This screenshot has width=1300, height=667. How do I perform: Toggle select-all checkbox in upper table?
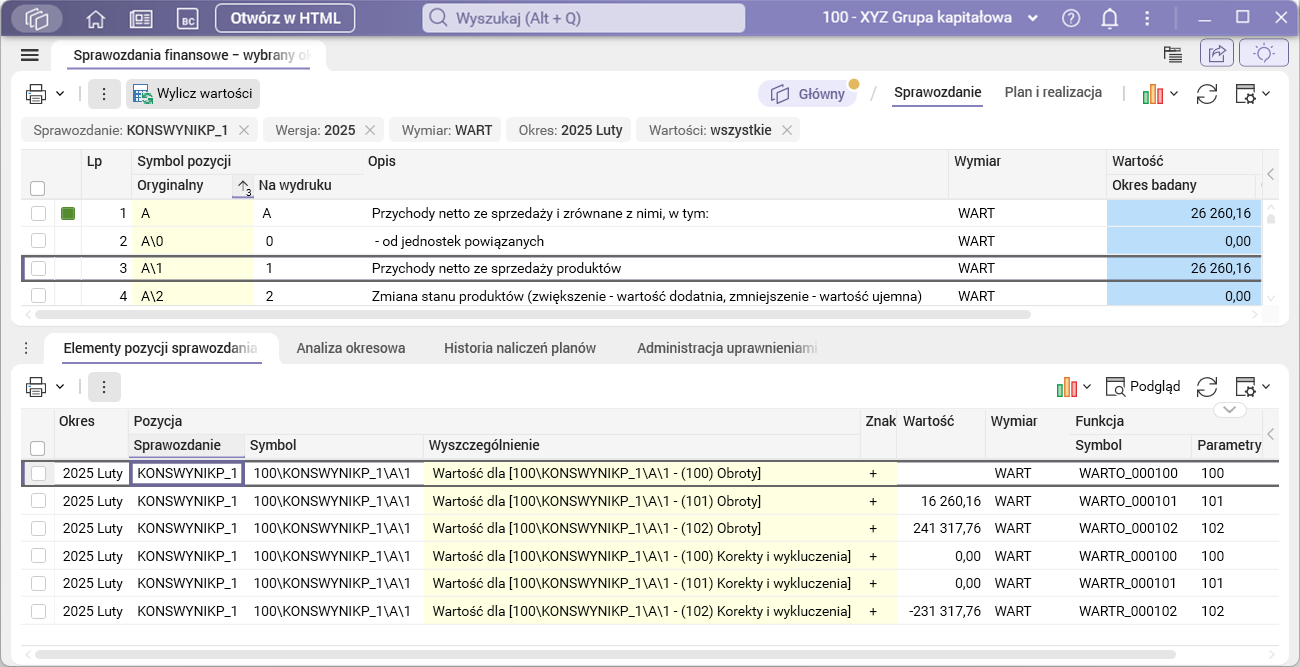click(37, 188)
